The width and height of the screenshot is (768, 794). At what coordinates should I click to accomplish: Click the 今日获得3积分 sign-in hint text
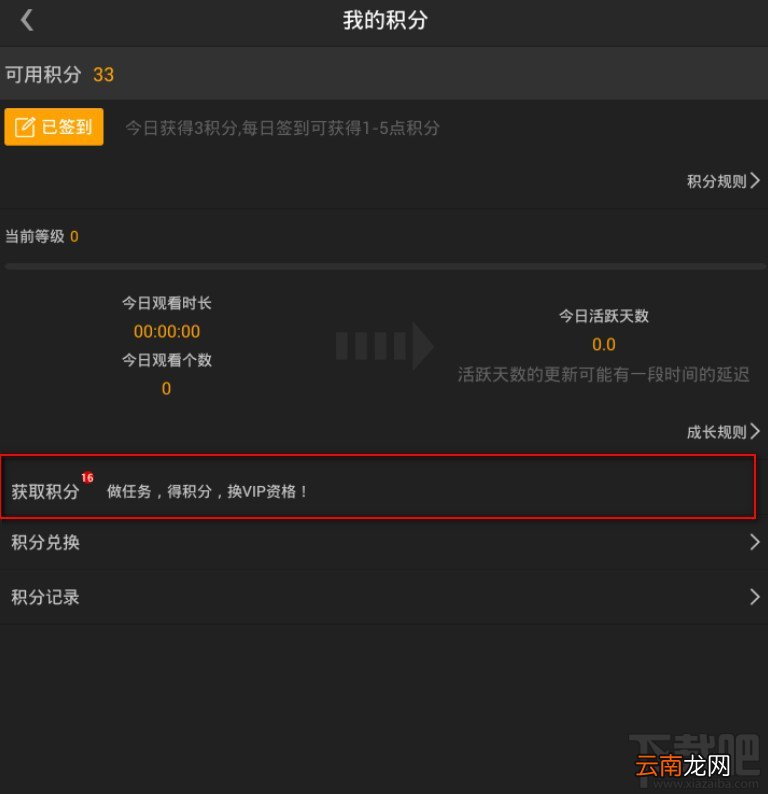pyautogui.click(x=282, y=128)
